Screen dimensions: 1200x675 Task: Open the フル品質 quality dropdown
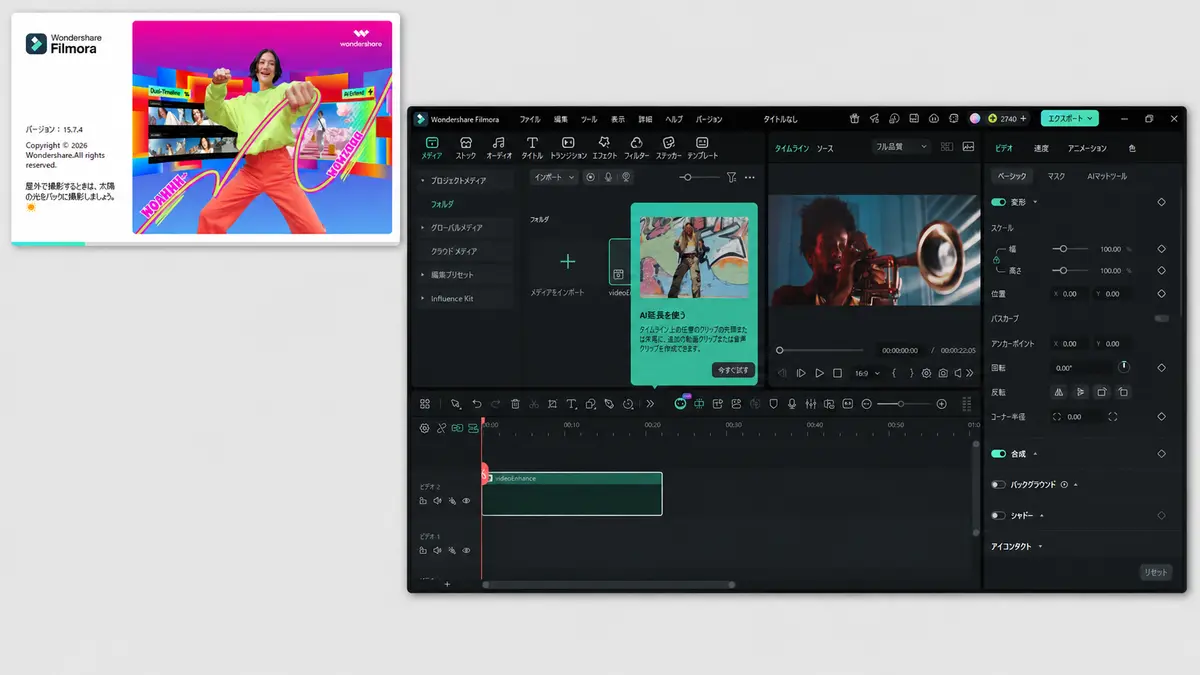point(900,146)
